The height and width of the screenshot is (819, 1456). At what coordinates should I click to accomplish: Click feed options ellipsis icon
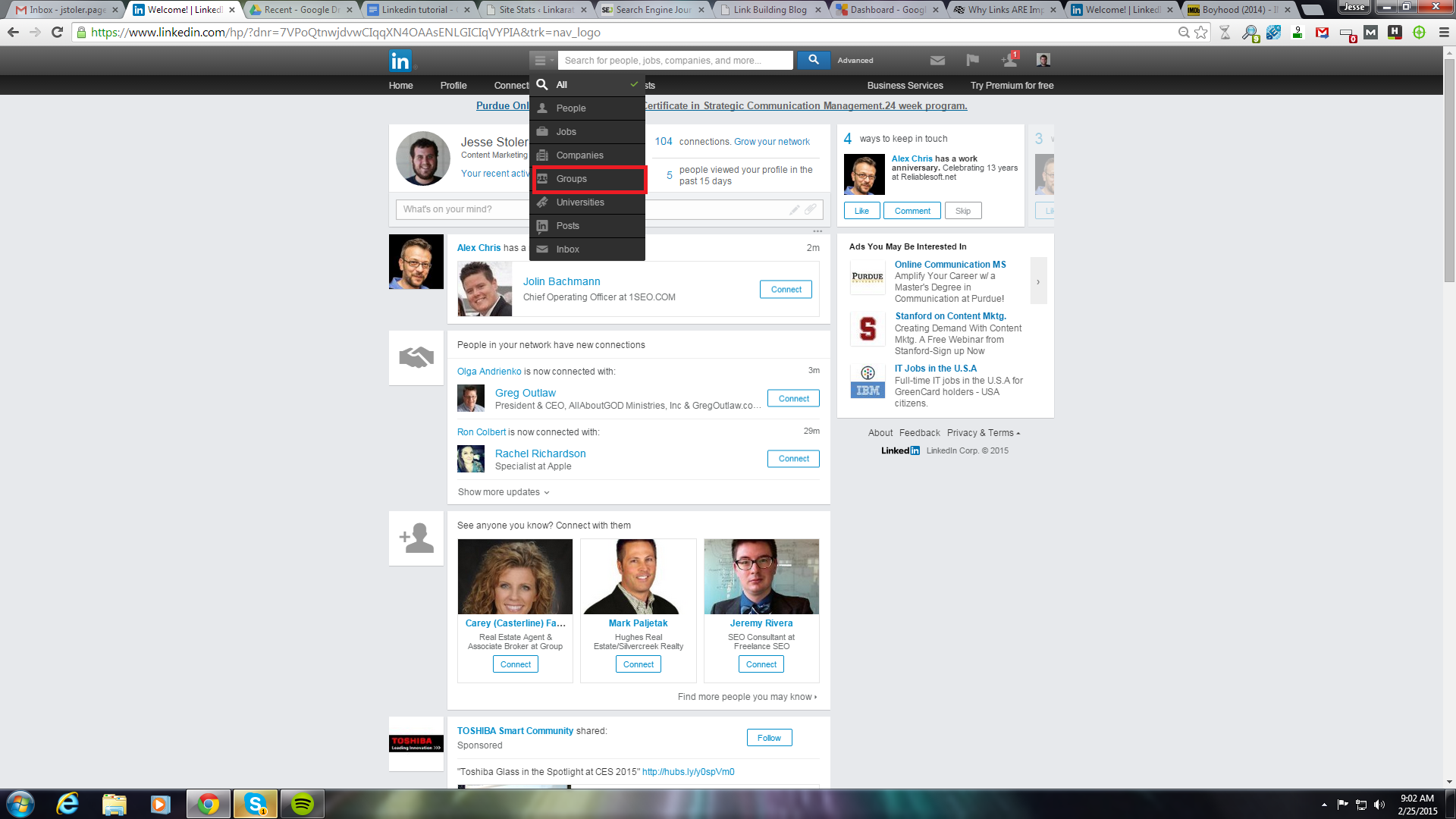[x=817, y=231]
